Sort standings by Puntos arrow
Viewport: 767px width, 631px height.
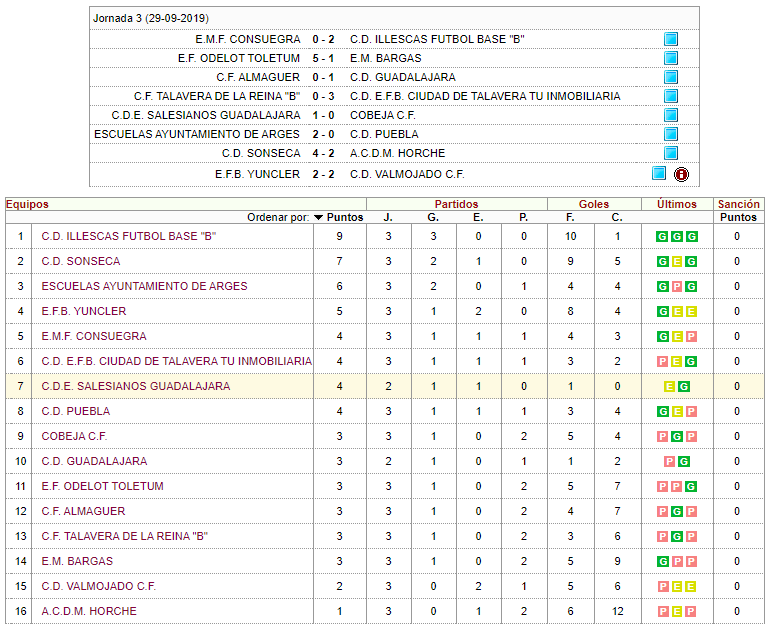pos(318,218)
